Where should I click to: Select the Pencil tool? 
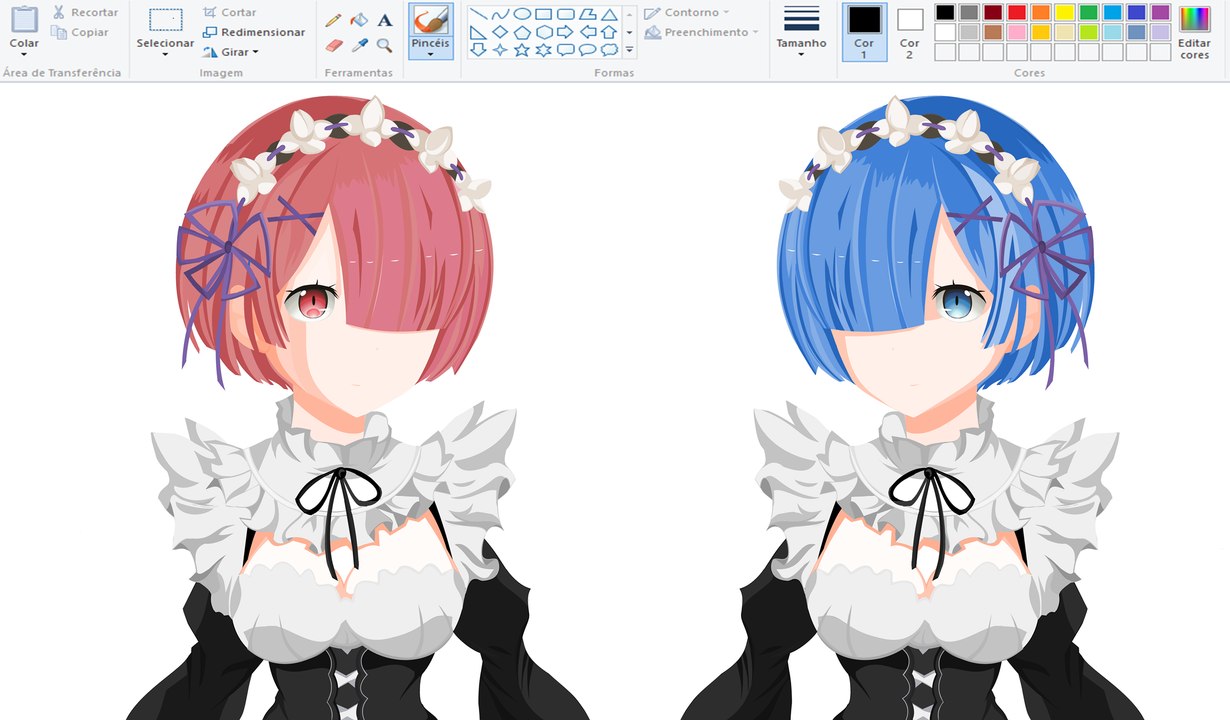click(333, 20)
